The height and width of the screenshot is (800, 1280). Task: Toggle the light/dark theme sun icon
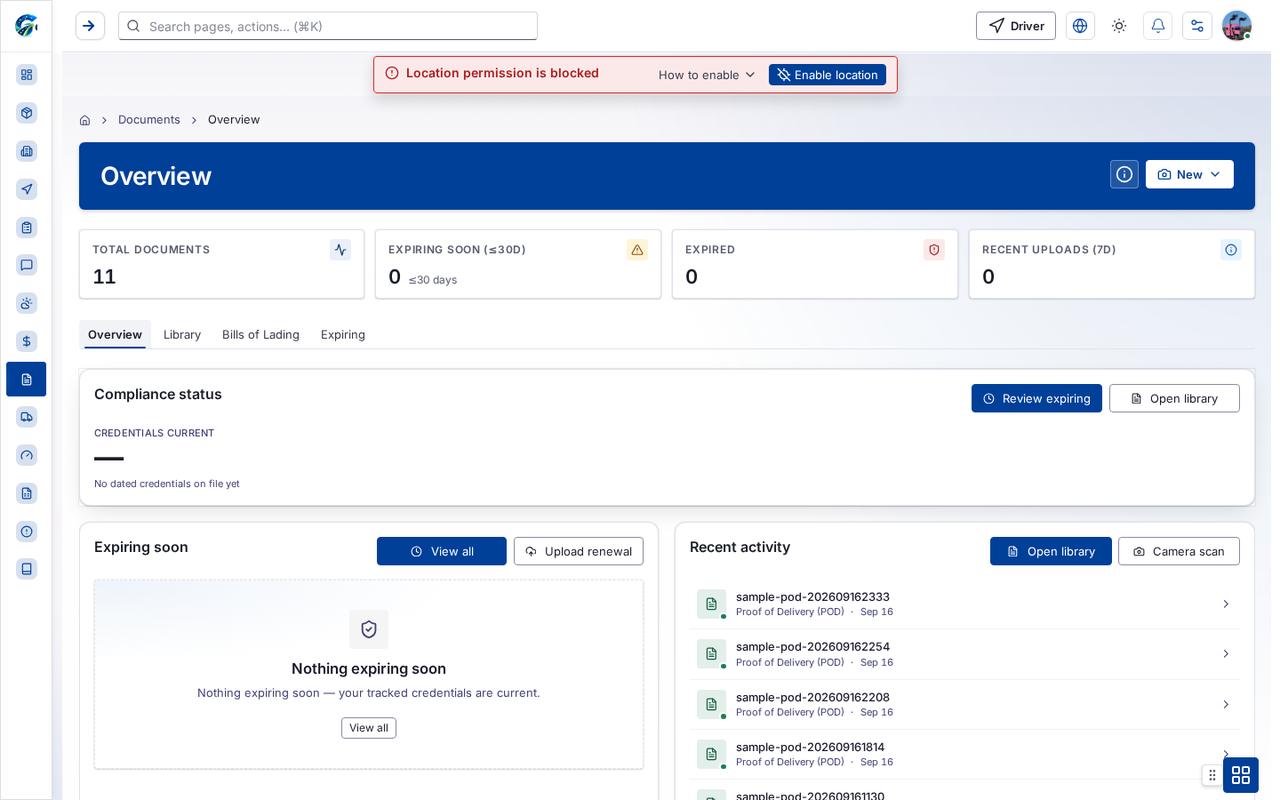[1119, 26]
